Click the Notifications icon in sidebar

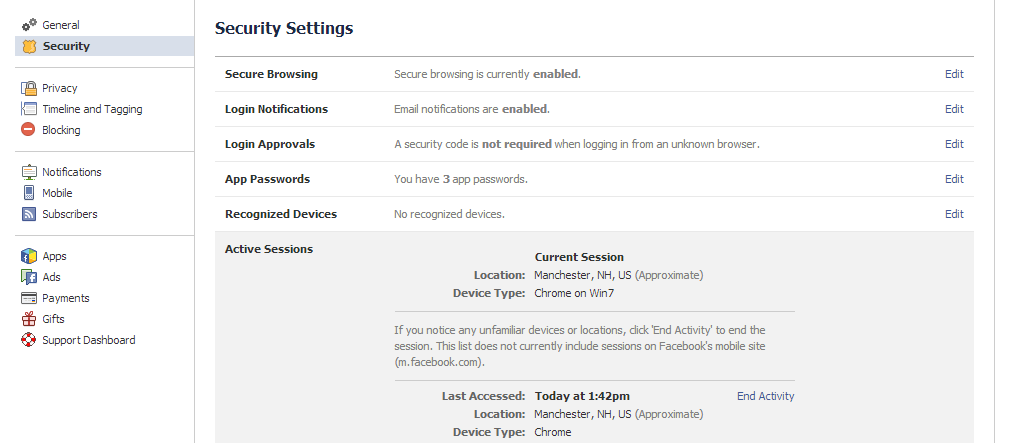[x=29, y=172]
